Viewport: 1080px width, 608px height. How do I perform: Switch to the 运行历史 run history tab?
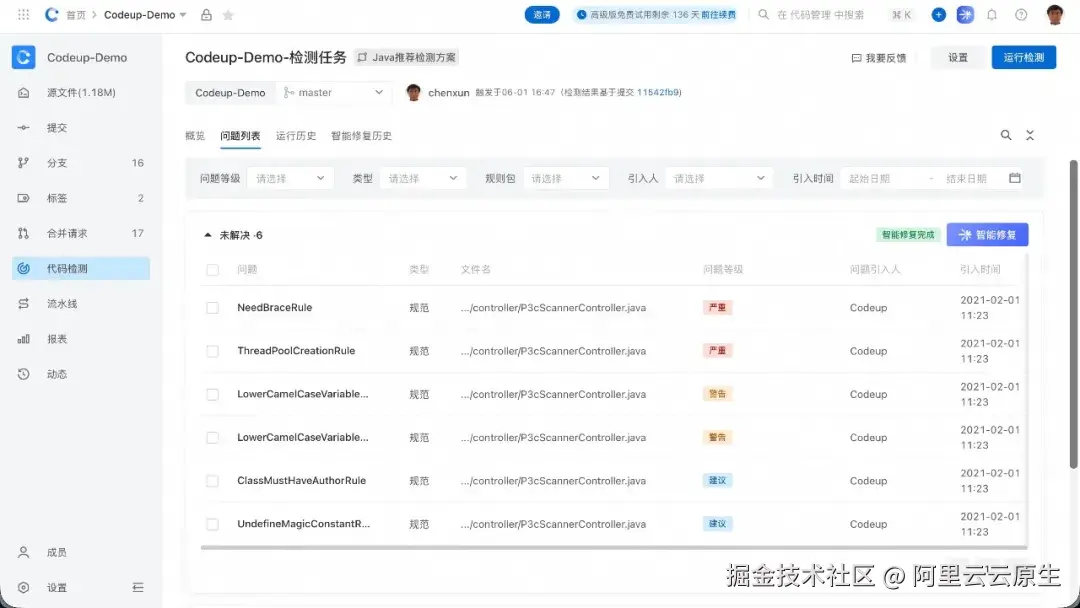click(296, 136)
